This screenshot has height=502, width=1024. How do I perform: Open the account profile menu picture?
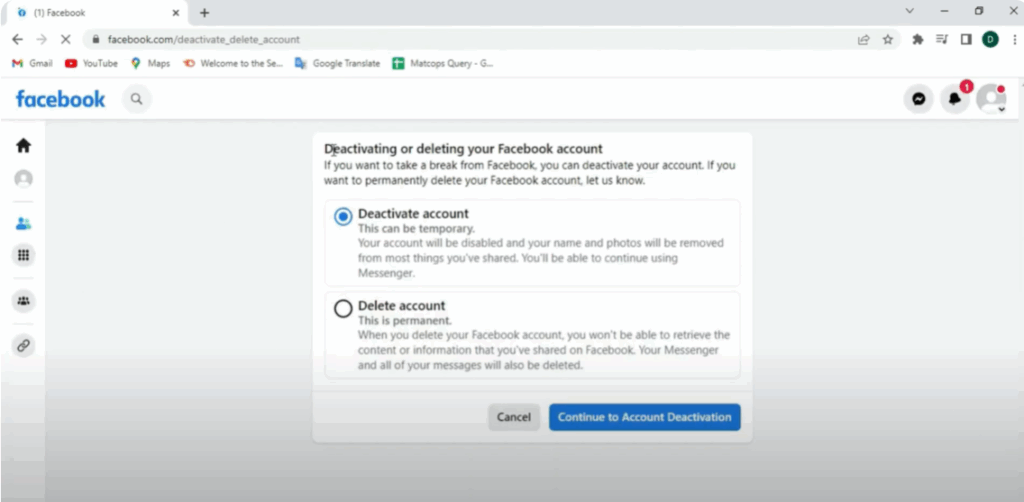pyautogui.click(x=991, y=99)
